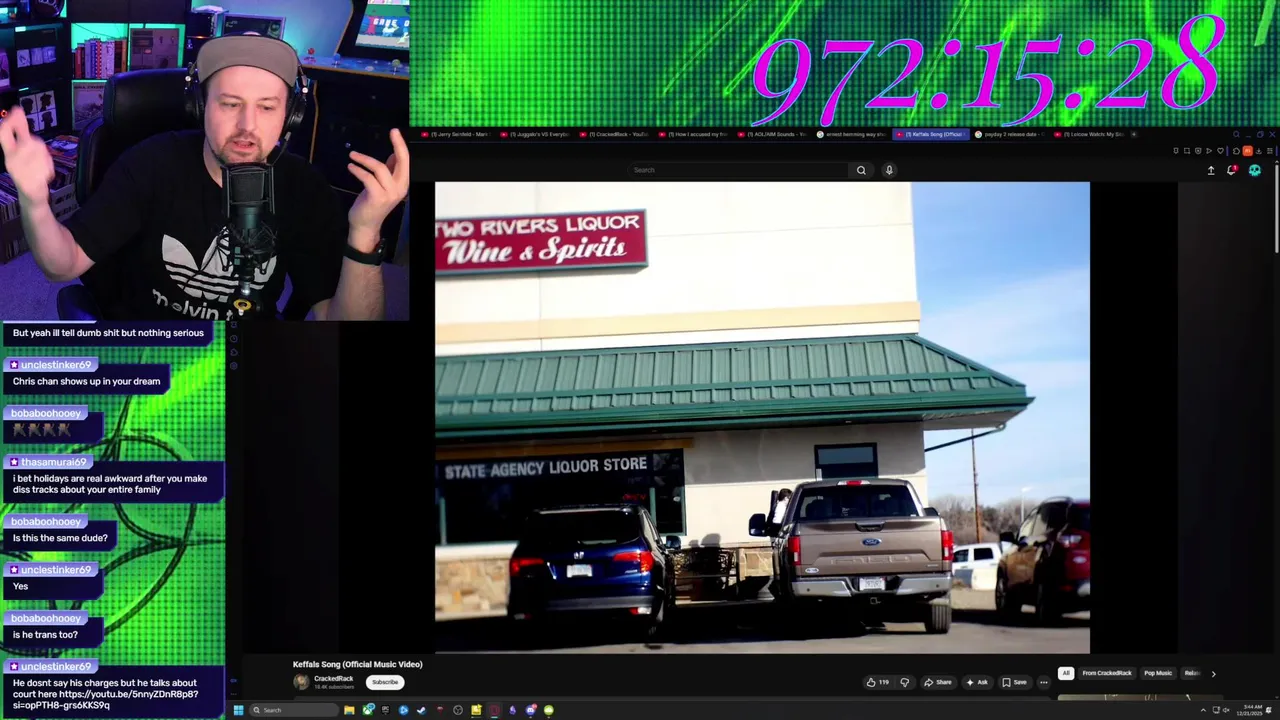
Task: Open YouTube create/upload icon
Action: point(1211,170)
